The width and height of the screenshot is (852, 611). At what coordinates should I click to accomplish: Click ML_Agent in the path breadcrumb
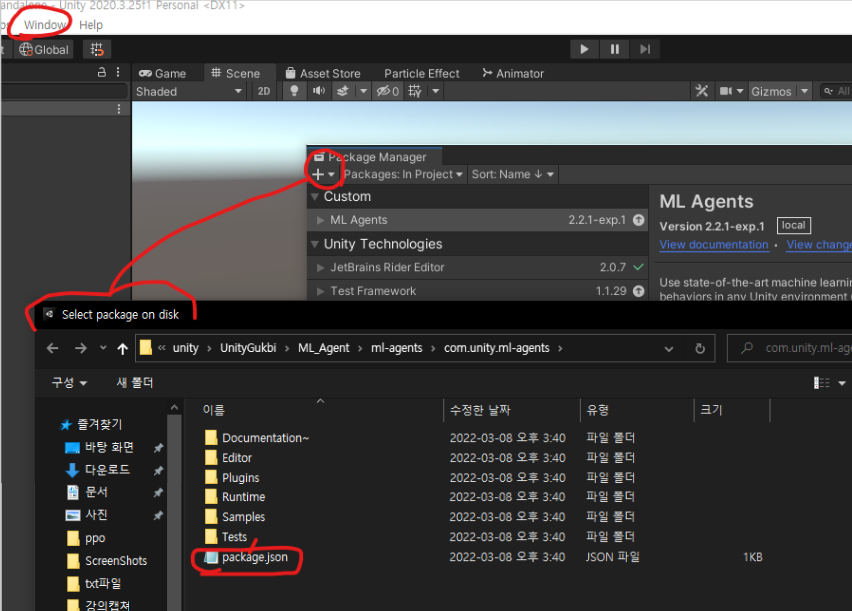pyautogui.click(x=323, y=348)
